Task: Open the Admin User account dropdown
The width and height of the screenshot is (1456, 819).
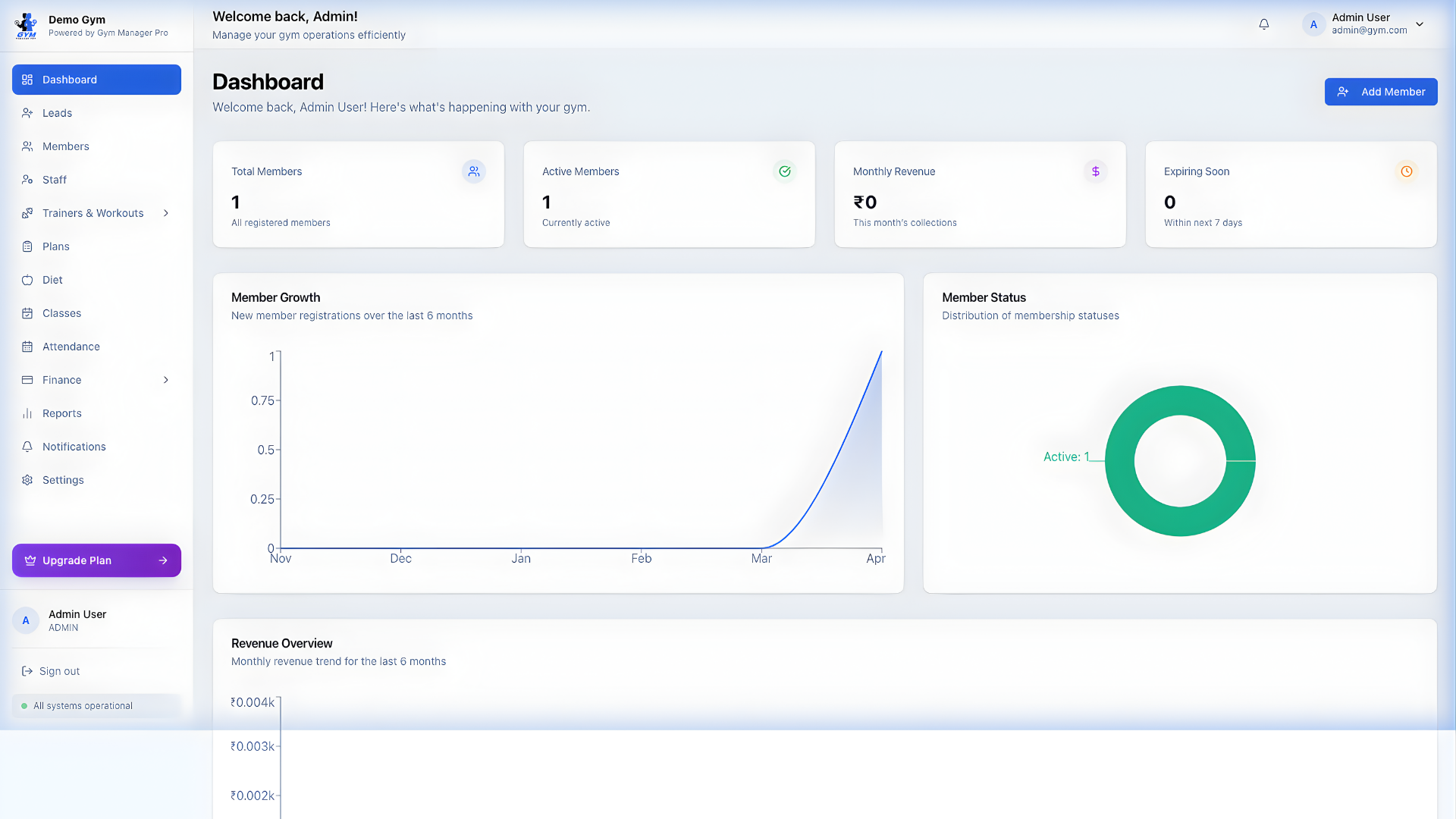Action: point(1420,24)
